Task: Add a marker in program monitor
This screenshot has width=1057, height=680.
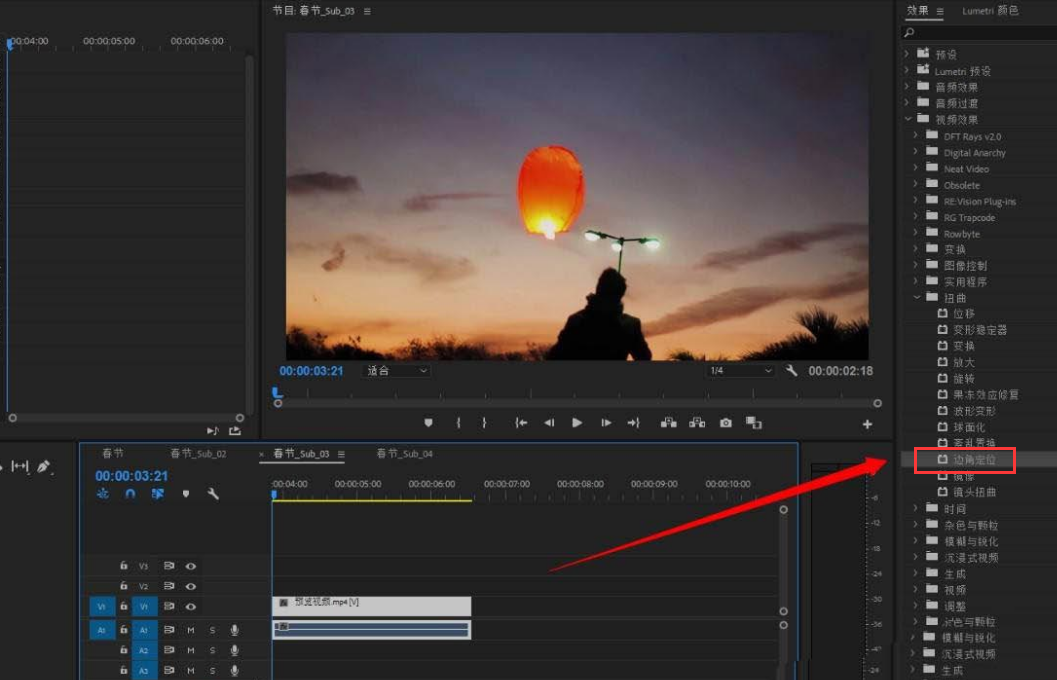Action: tap(429, 423)
